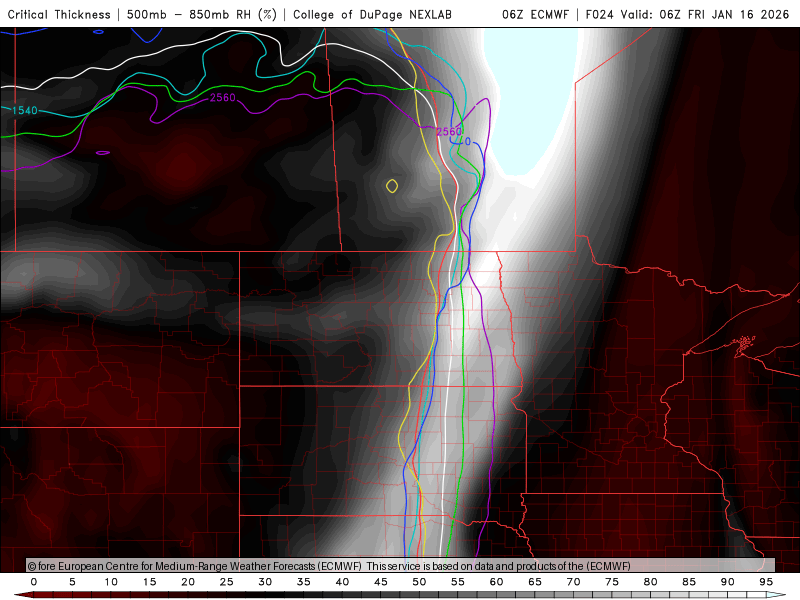The height and width of the screenshot is (600, 800).
Task: Click the color scale '95' tick label
Action: click(766, 582)
